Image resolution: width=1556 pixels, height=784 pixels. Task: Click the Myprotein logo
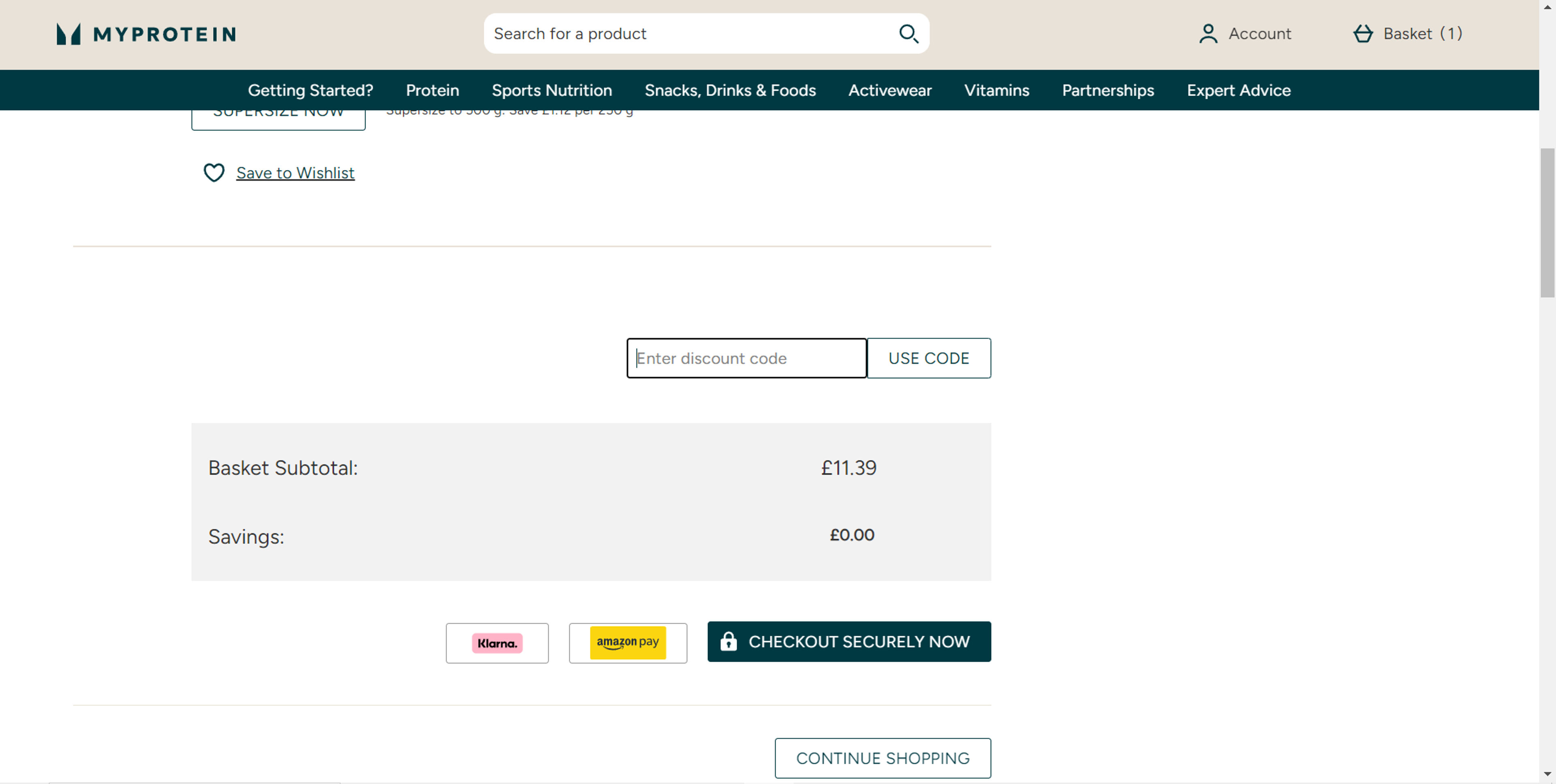coord(146,34)
